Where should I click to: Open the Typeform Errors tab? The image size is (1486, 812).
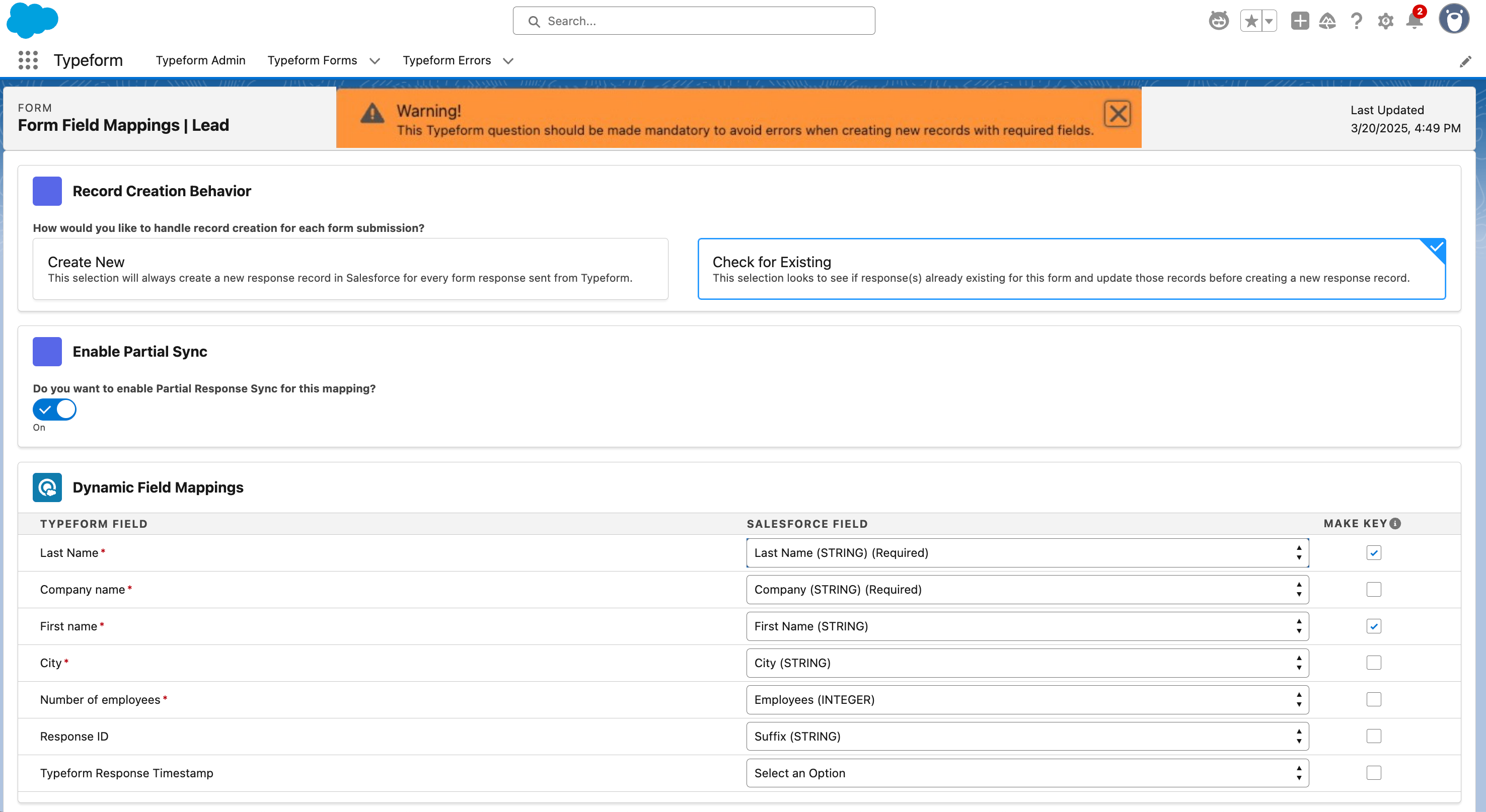(447, 60)
